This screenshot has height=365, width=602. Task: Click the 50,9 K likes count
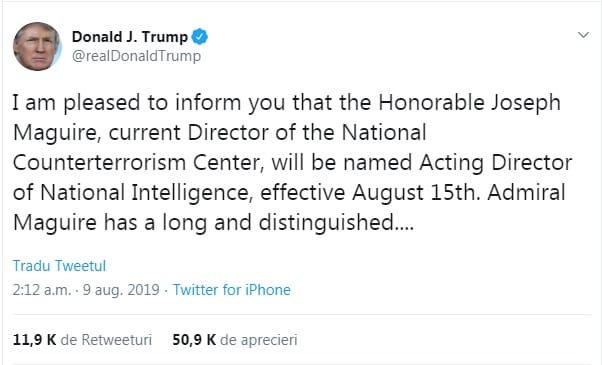click(194, 340)
